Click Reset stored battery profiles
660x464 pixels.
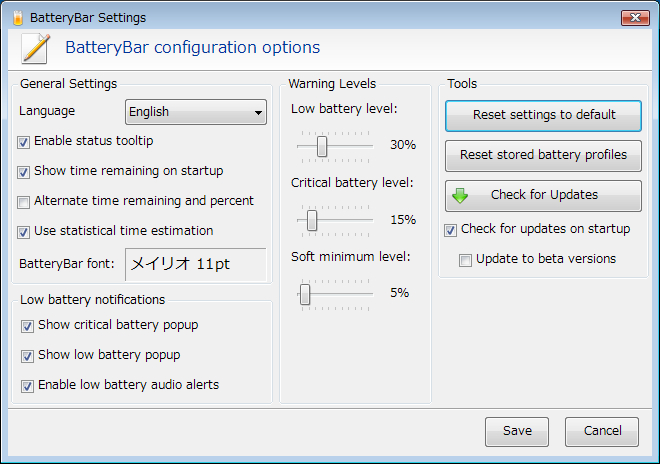pos(543,155)
